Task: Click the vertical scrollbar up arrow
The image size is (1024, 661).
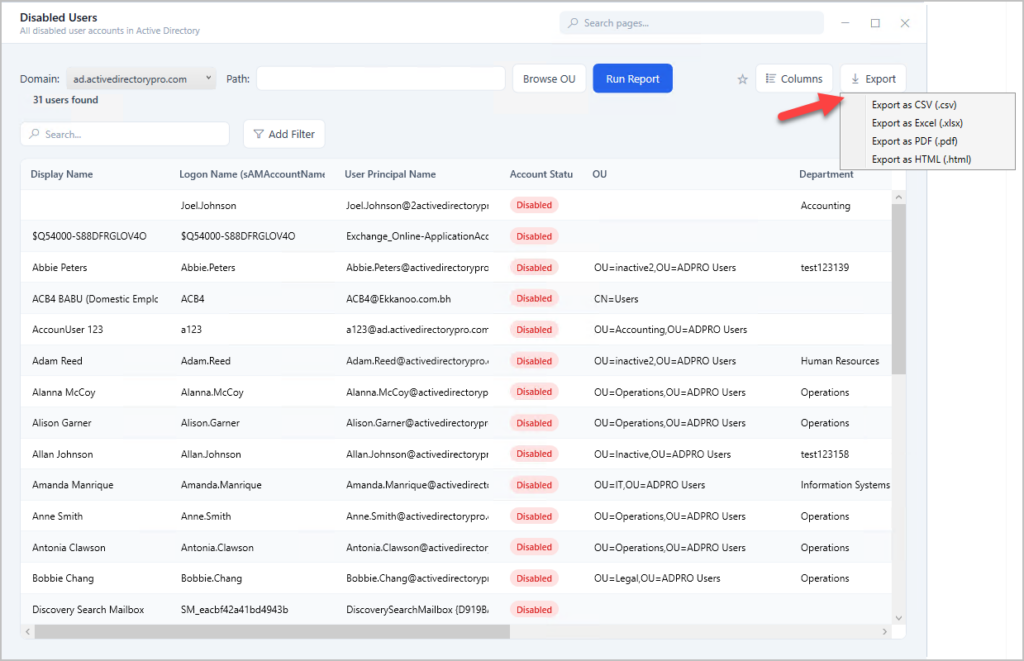Action: (899, 197)
